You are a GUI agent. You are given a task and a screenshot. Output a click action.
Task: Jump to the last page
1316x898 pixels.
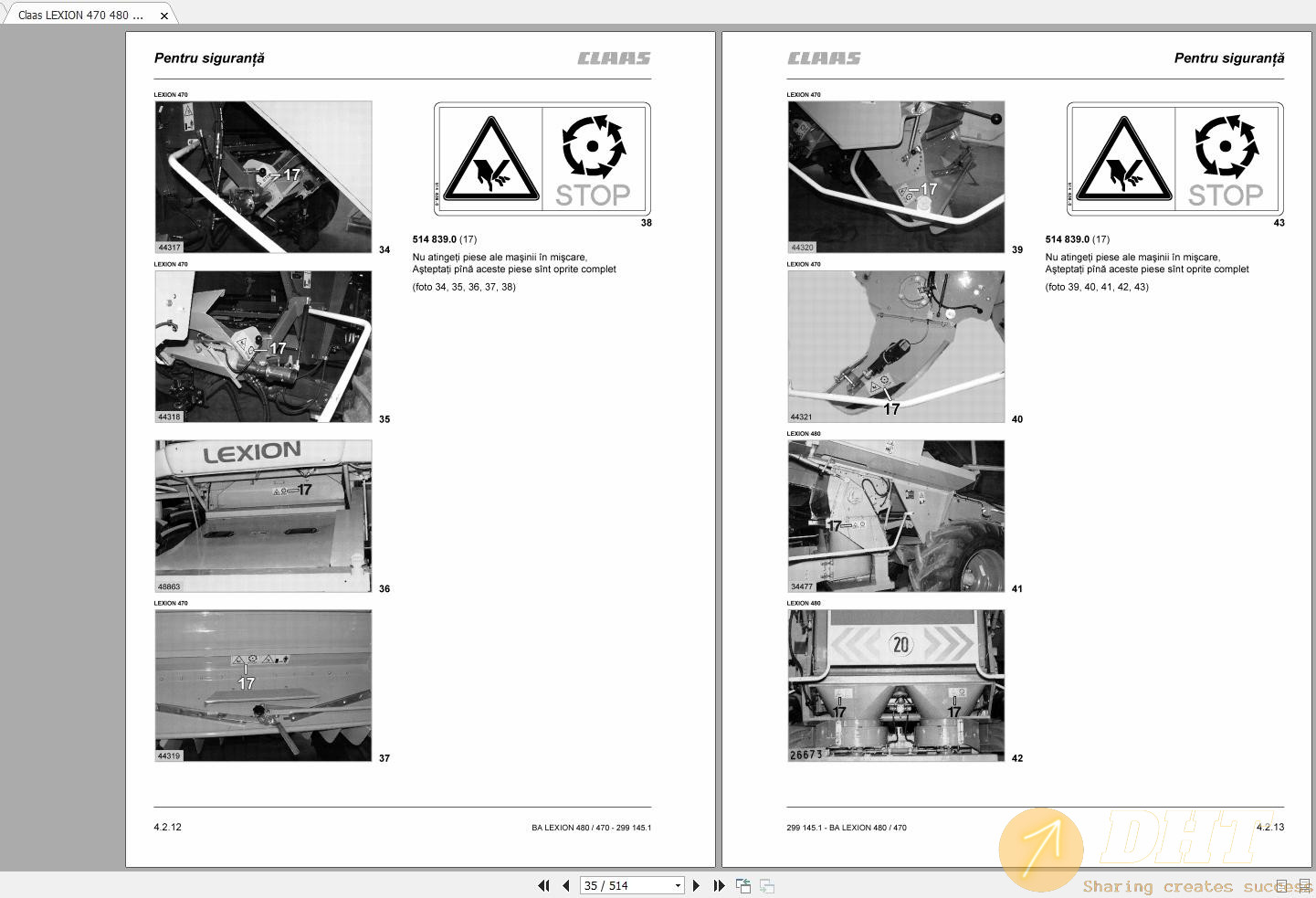click(x=719, y=885)
